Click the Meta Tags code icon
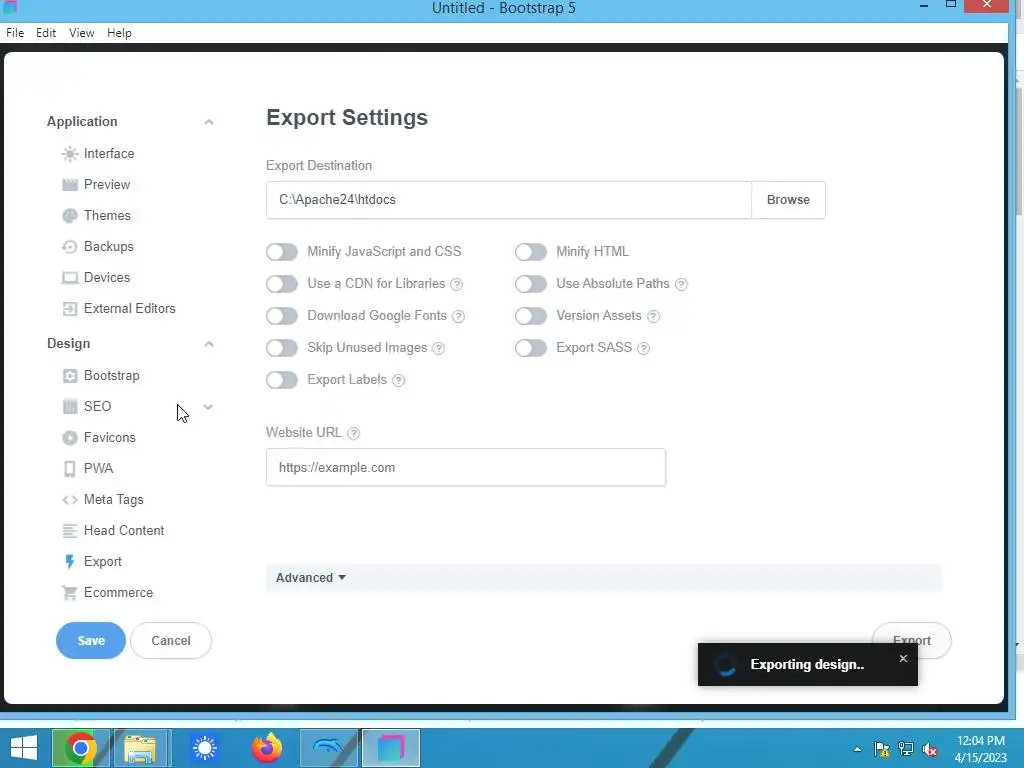 coord(69,500)
